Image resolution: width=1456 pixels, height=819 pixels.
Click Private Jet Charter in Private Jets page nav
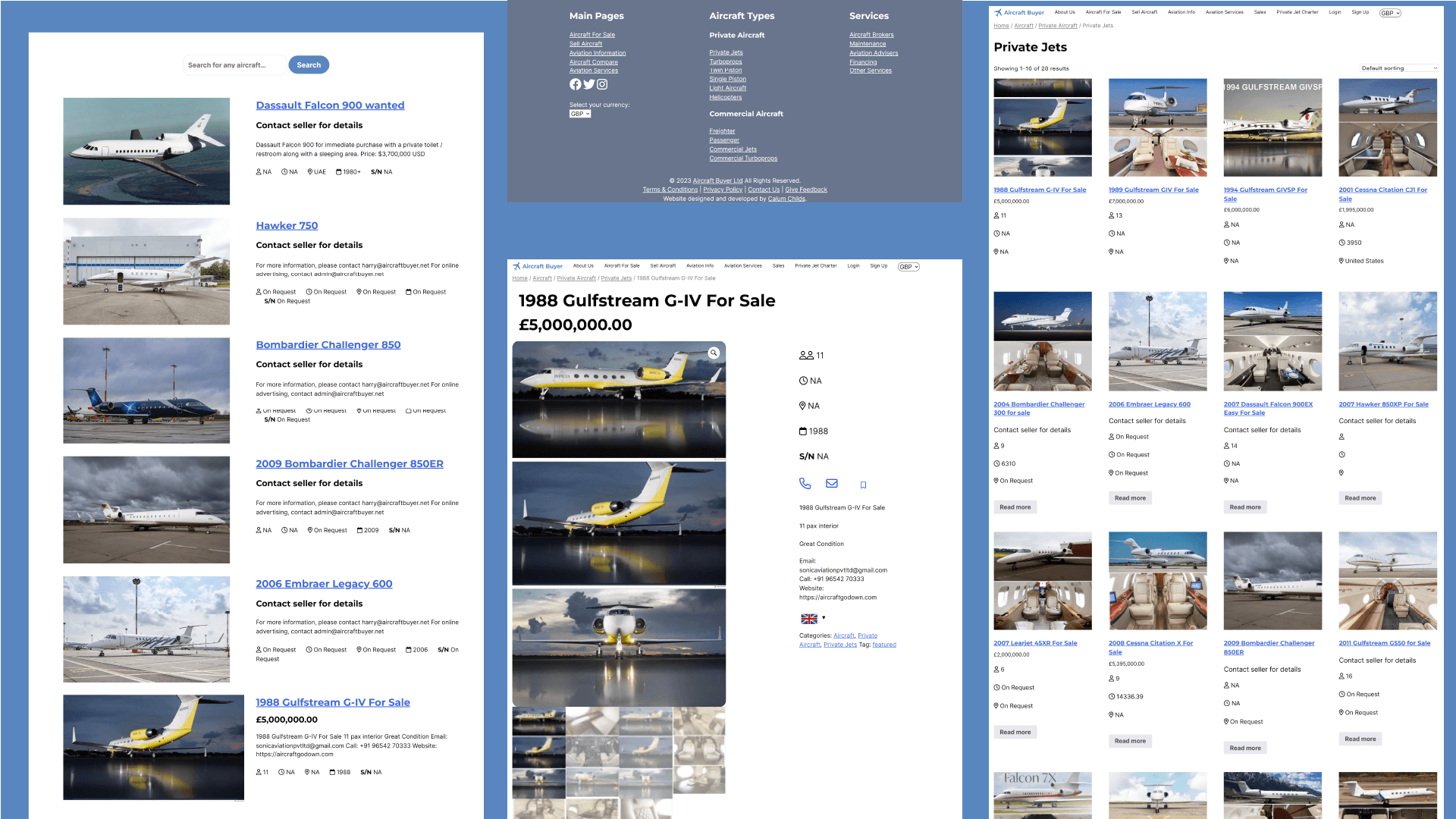coord(1298,12)
